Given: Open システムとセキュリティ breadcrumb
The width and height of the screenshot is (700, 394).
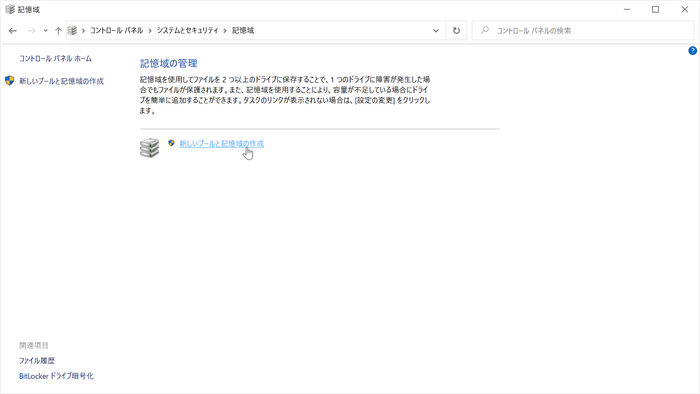Looking at the screenshot, I should (188, 30).
